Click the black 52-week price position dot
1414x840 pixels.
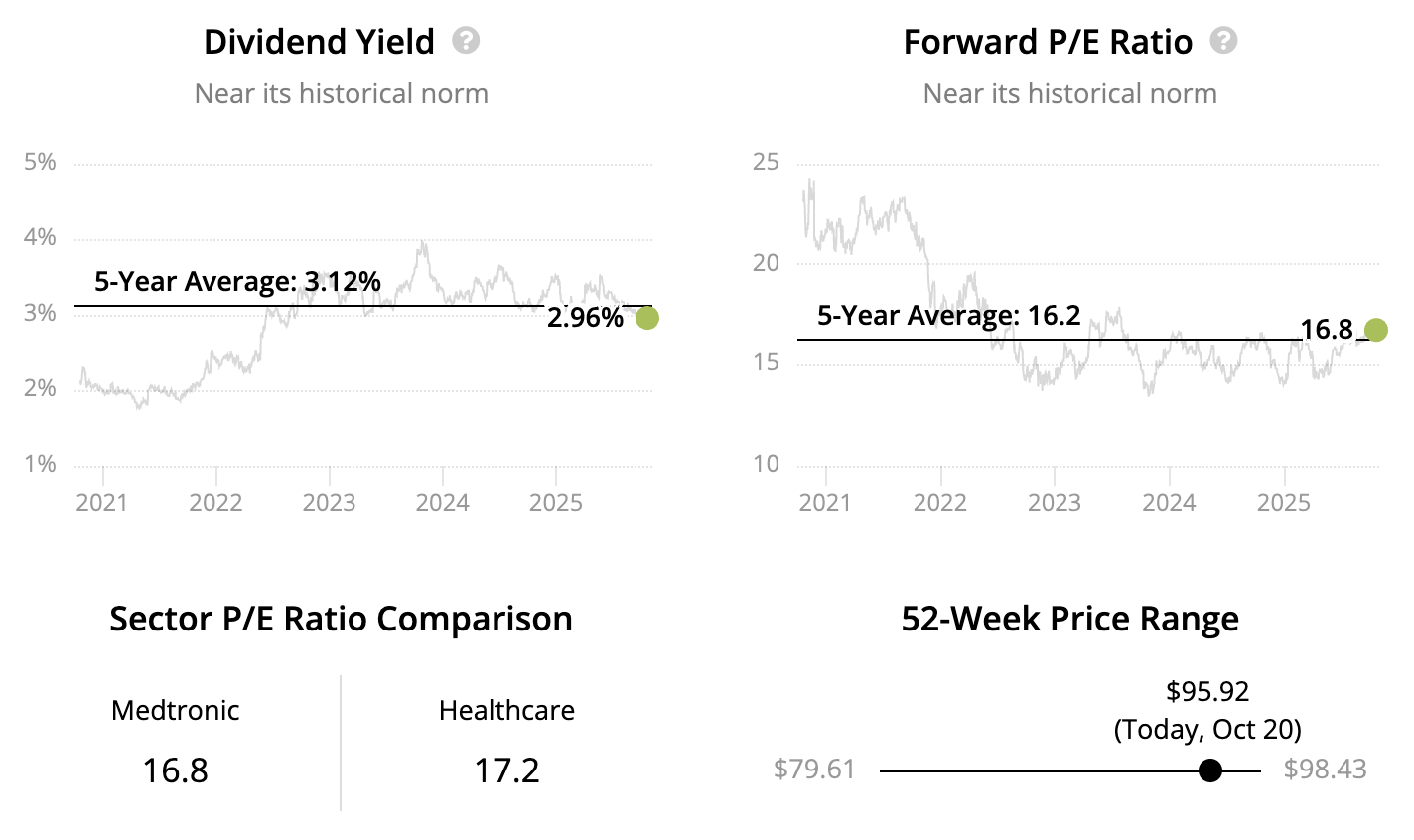point(1209,770)
